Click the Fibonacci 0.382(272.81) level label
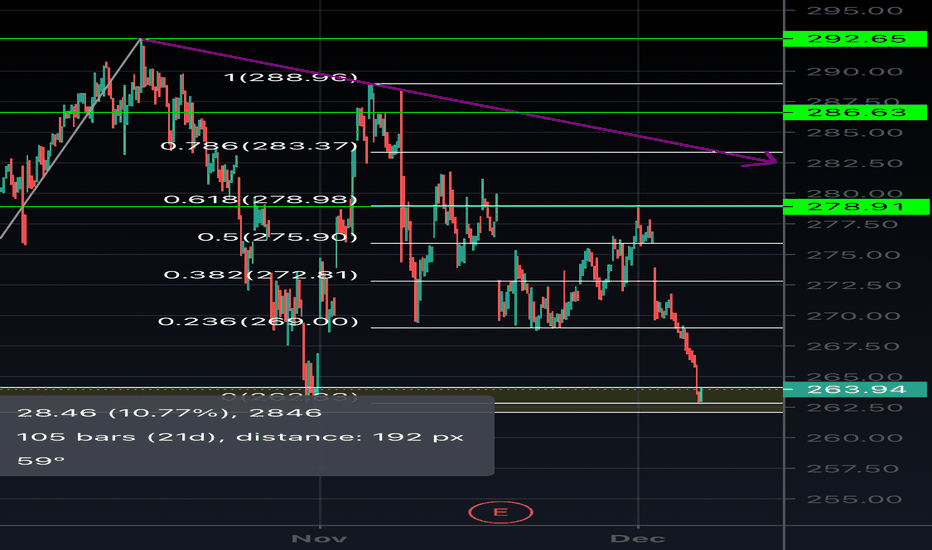Viewport: 932px width, 550px height. [260, 275]
